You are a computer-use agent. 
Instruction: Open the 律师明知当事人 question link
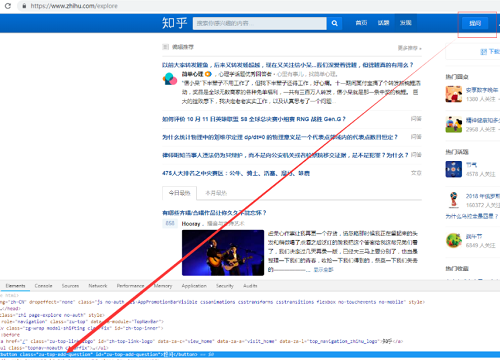(285, 155)
